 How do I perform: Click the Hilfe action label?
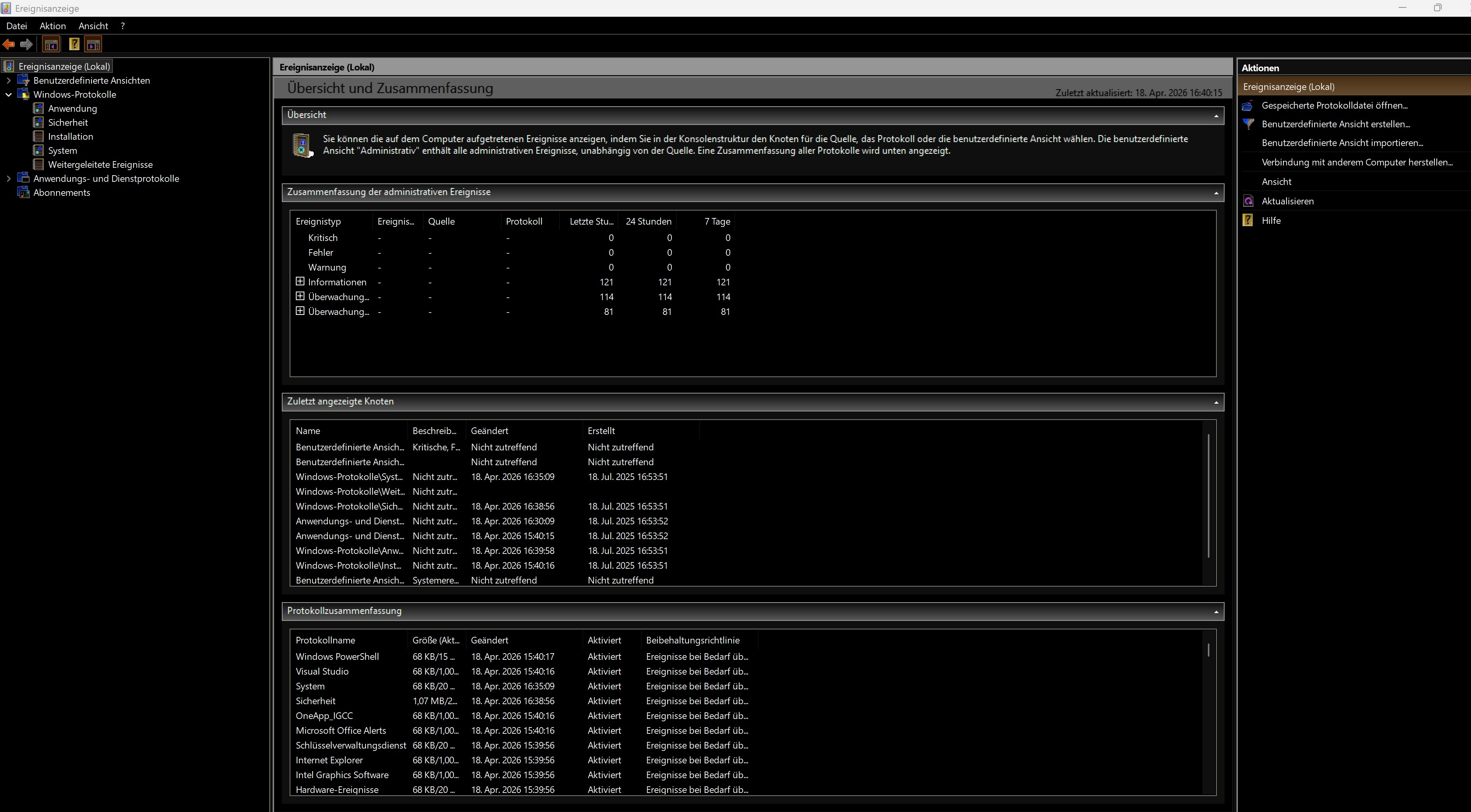tap(1271, 220)
